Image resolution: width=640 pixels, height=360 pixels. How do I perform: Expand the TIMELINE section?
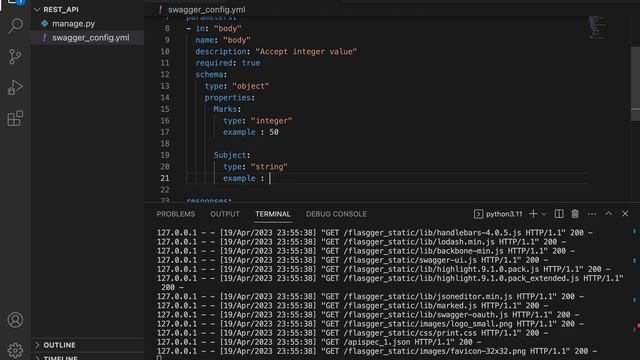tap(60, 358)
